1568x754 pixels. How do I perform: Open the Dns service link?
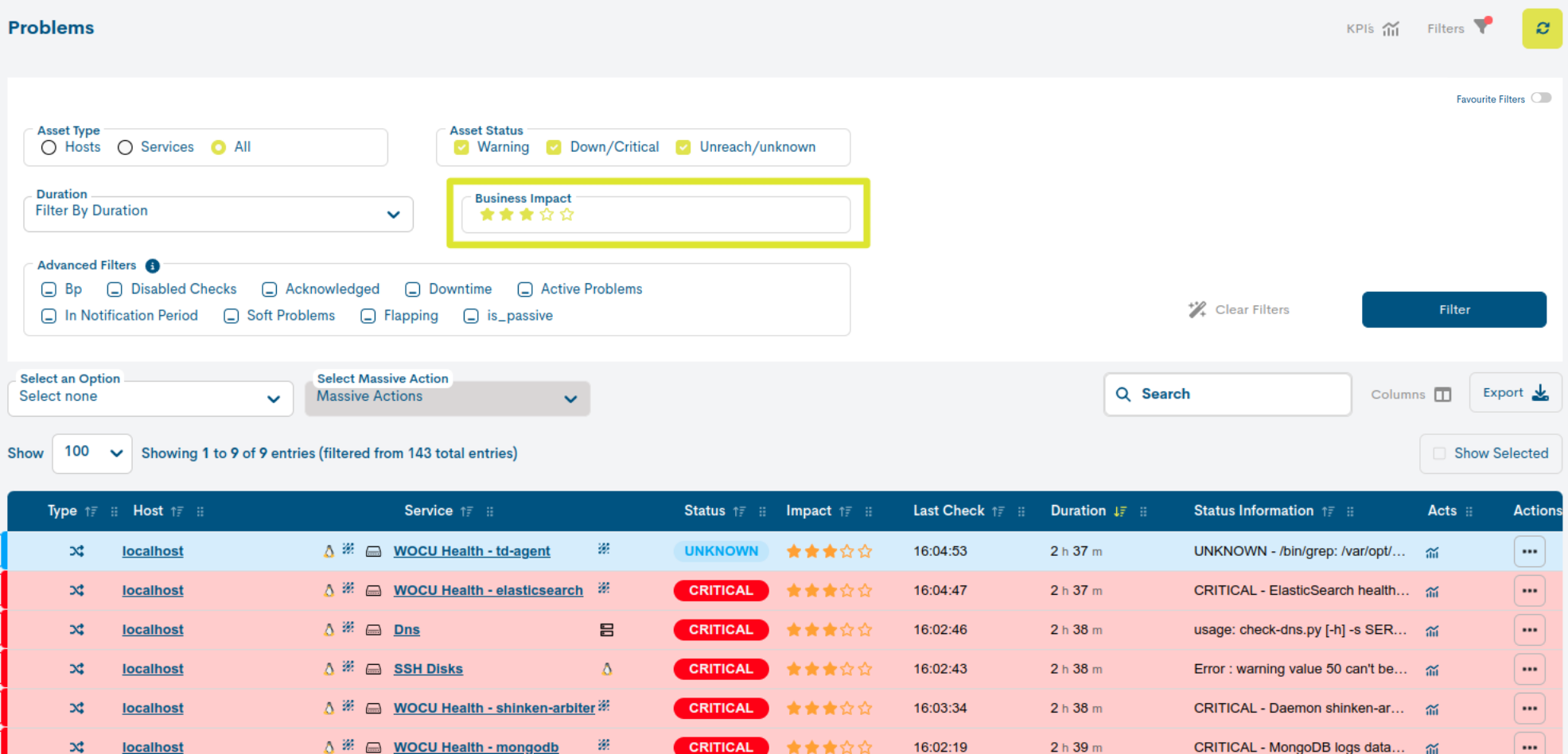(407, 630)
